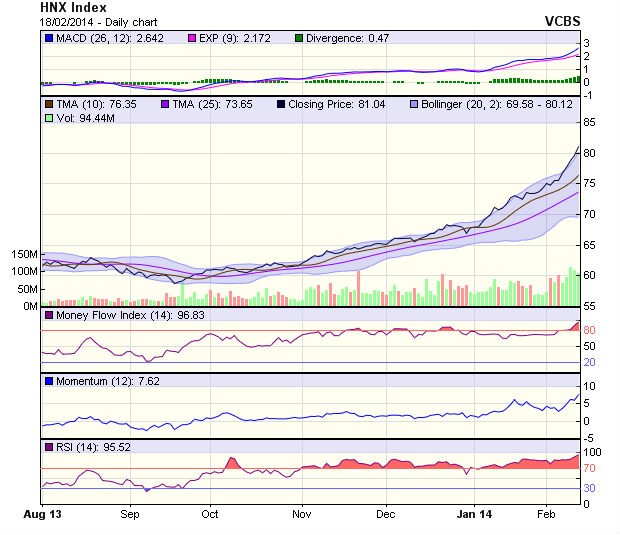Click the 150M volume axis label
Viewport: 620px width, 535px height.
click(24, 254)
